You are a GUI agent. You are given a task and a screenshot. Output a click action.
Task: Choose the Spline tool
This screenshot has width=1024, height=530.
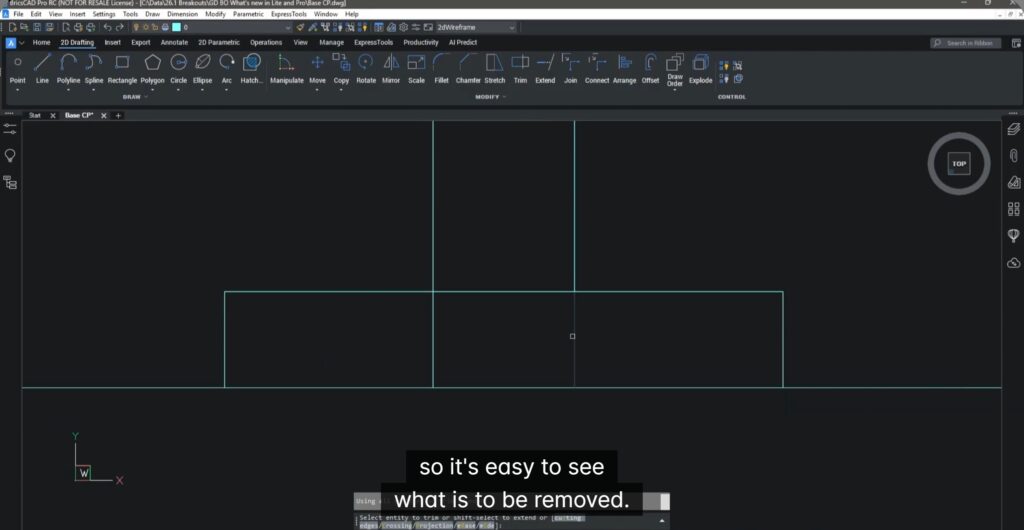94,69
